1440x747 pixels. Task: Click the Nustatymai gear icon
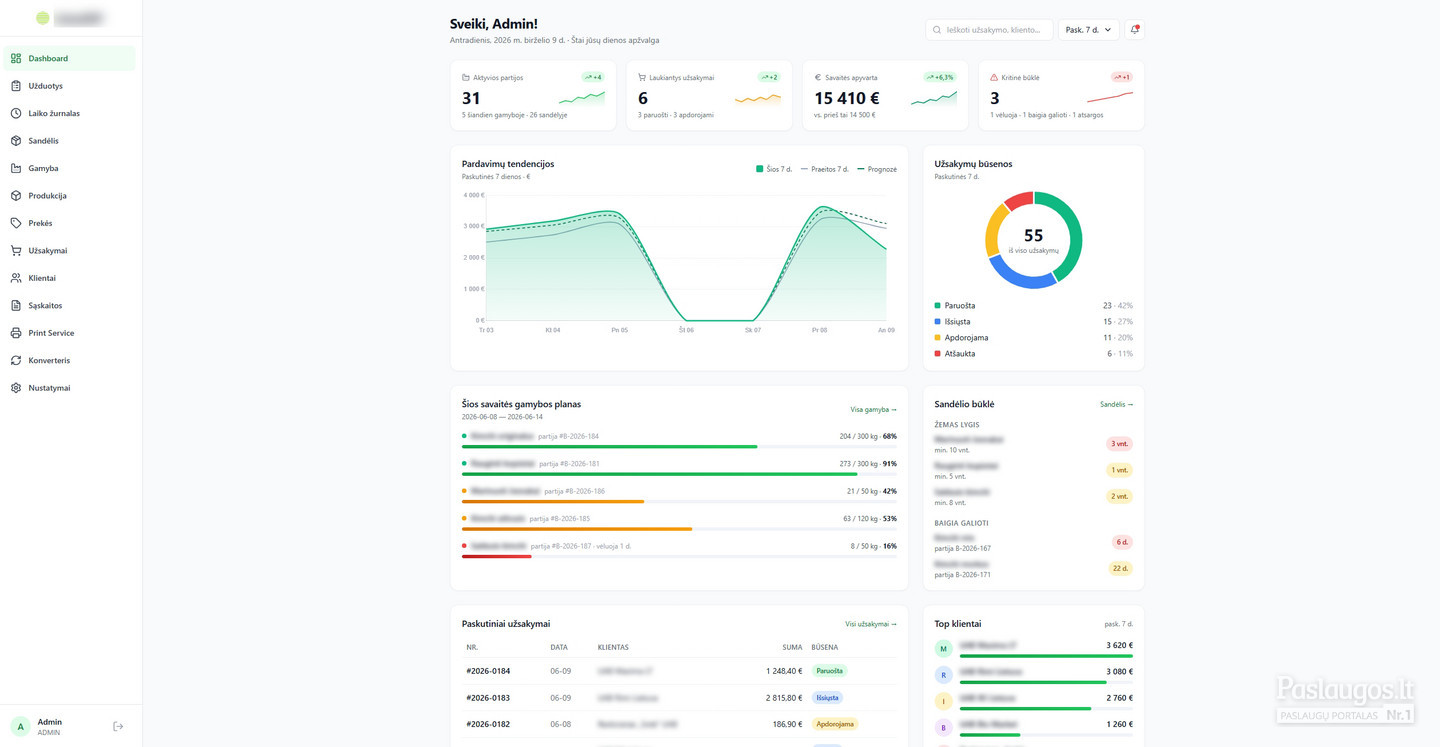(16, 388)
